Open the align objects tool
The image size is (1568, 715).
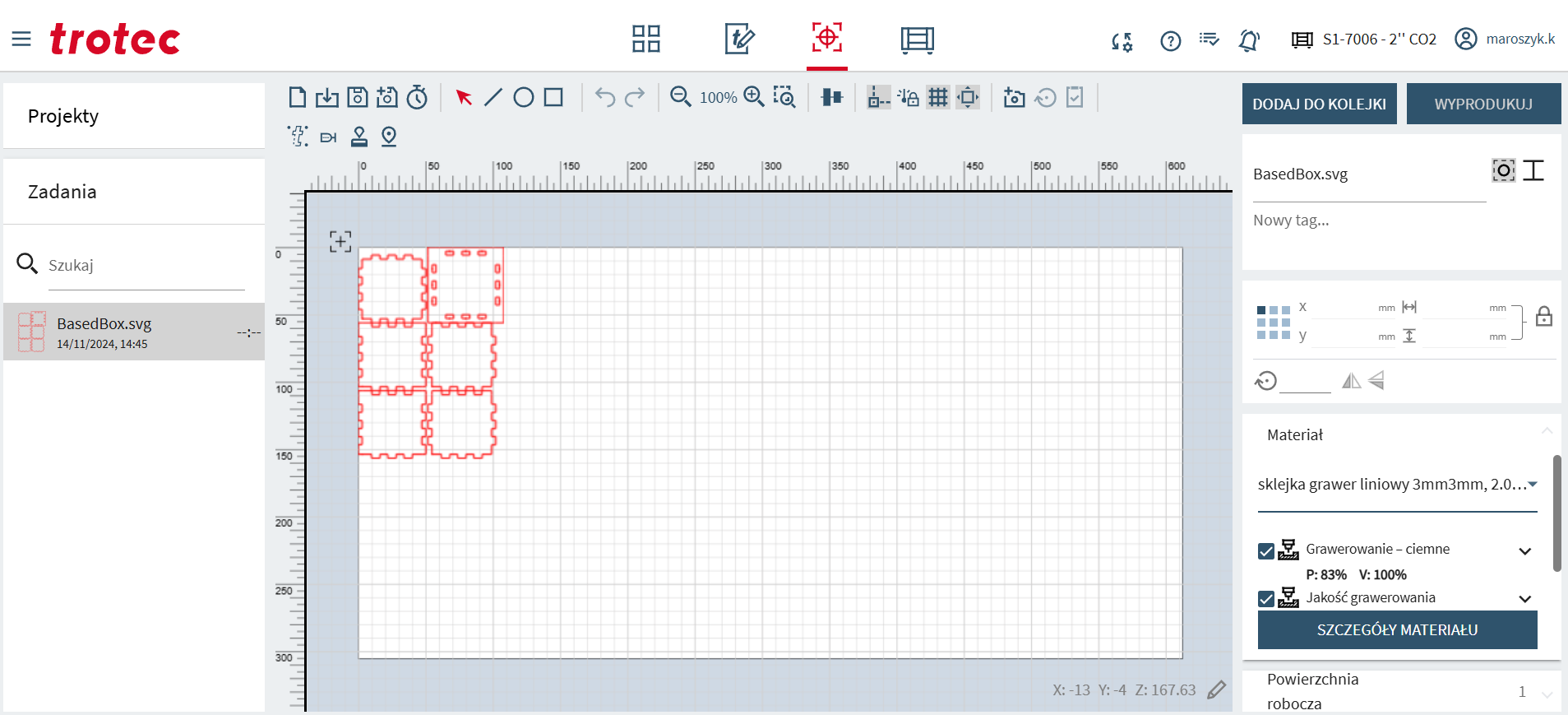coord(832,97)
